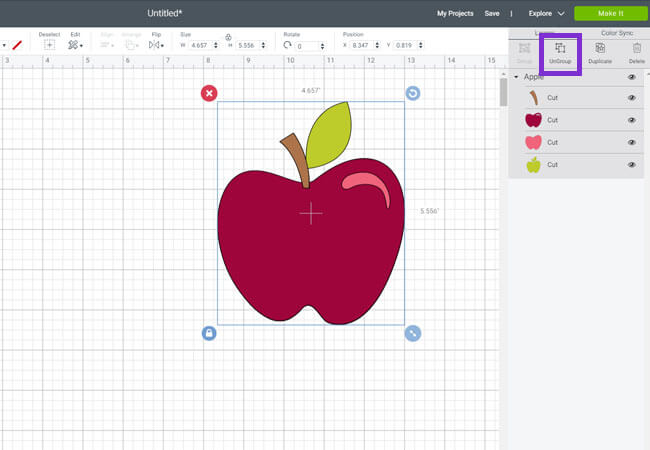Toggle the aspect ratio lock above Size
This screenshot has width=650, height=450.
tap(228, 37)
